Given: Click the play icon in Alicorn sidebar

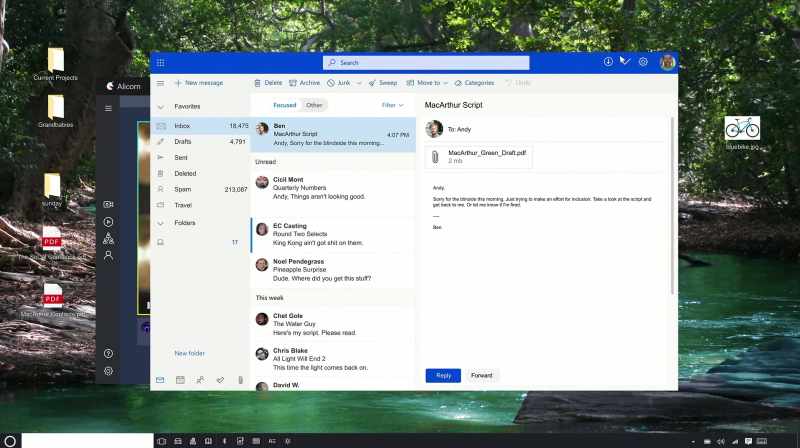Looking at the screenshot, I should pos(108,222).
